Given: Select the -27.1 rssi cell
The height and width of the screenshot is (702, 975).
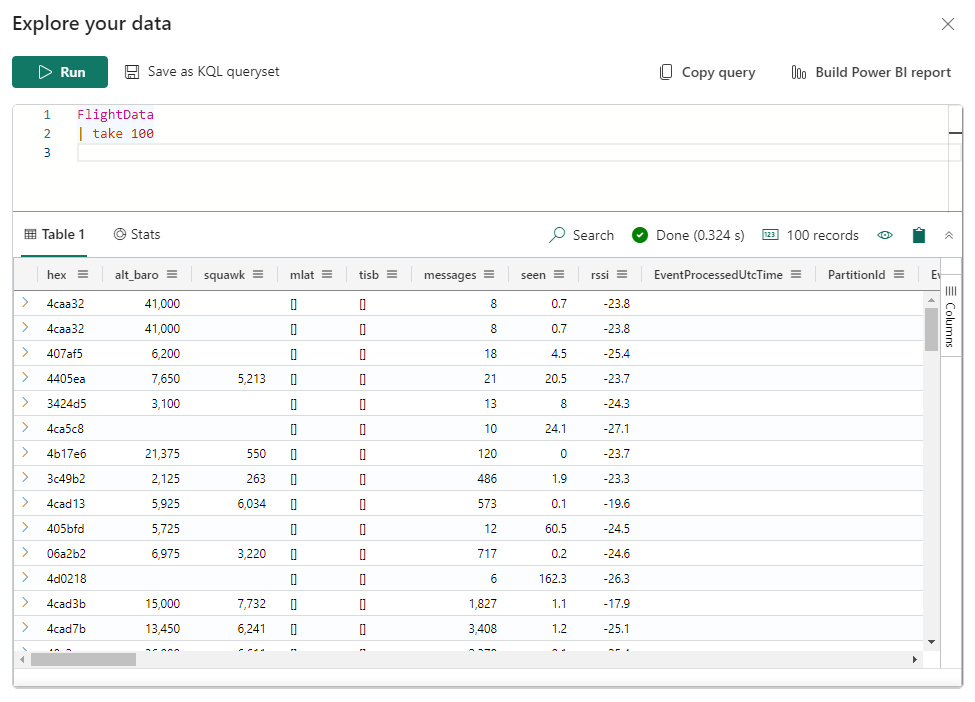Looking at the screenshot, I should click(x=616, y=429).
